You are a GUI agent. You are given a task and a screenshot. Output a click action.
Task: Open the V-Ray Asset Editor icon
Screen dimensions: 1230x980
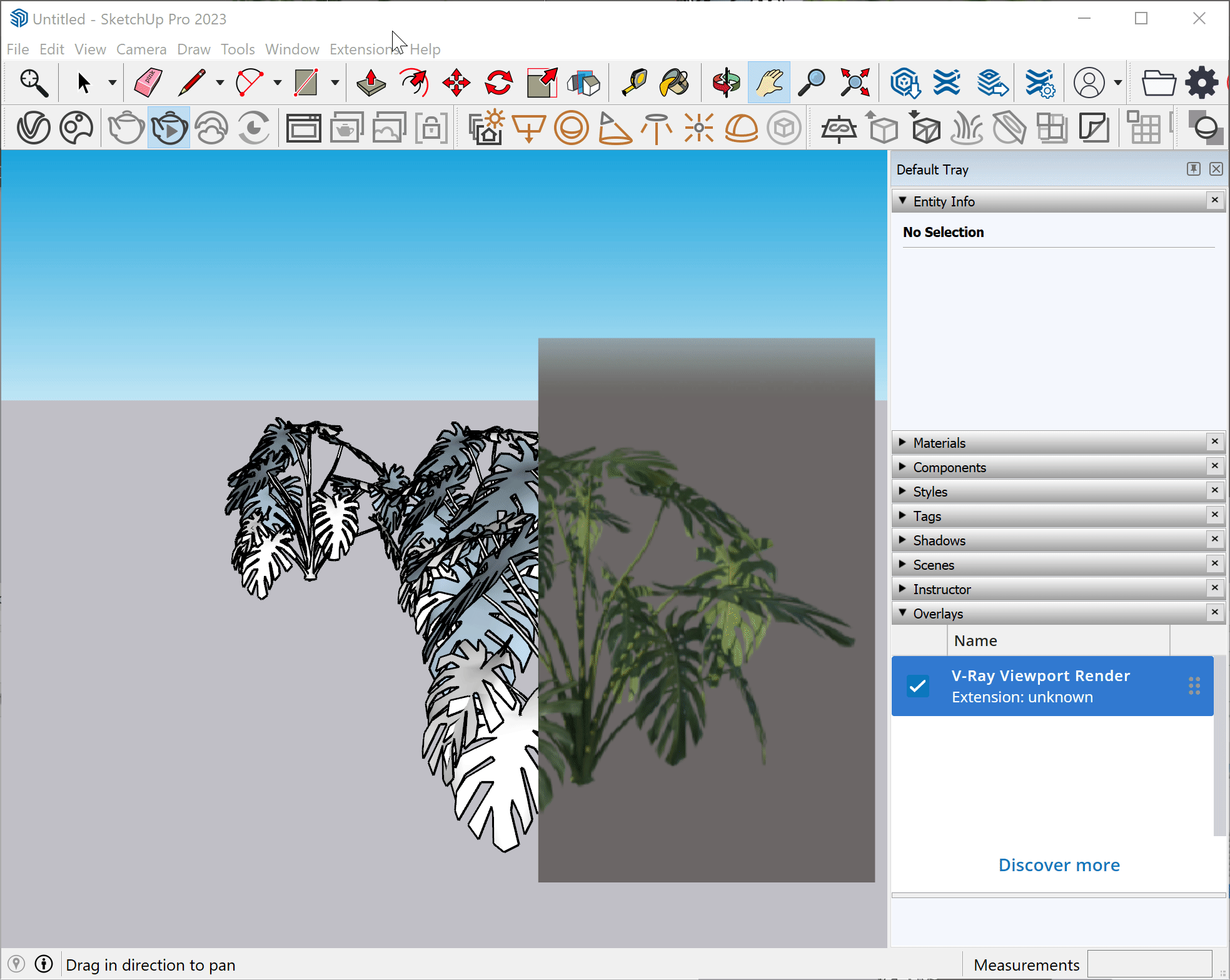(34, 128)
